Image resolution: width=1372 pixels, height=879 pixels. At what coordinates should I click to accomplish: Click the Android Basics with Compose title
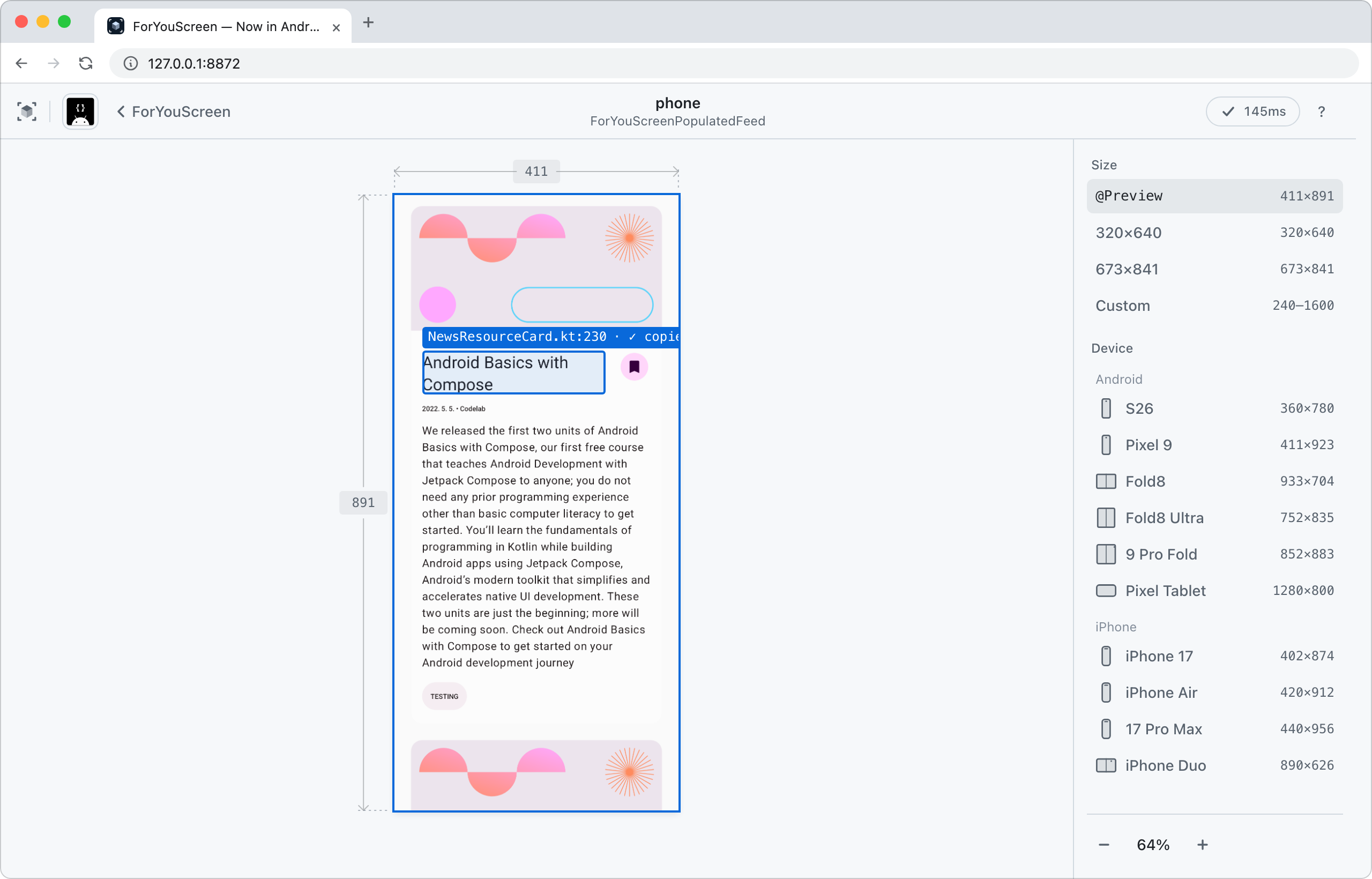[x=513, y=373]
